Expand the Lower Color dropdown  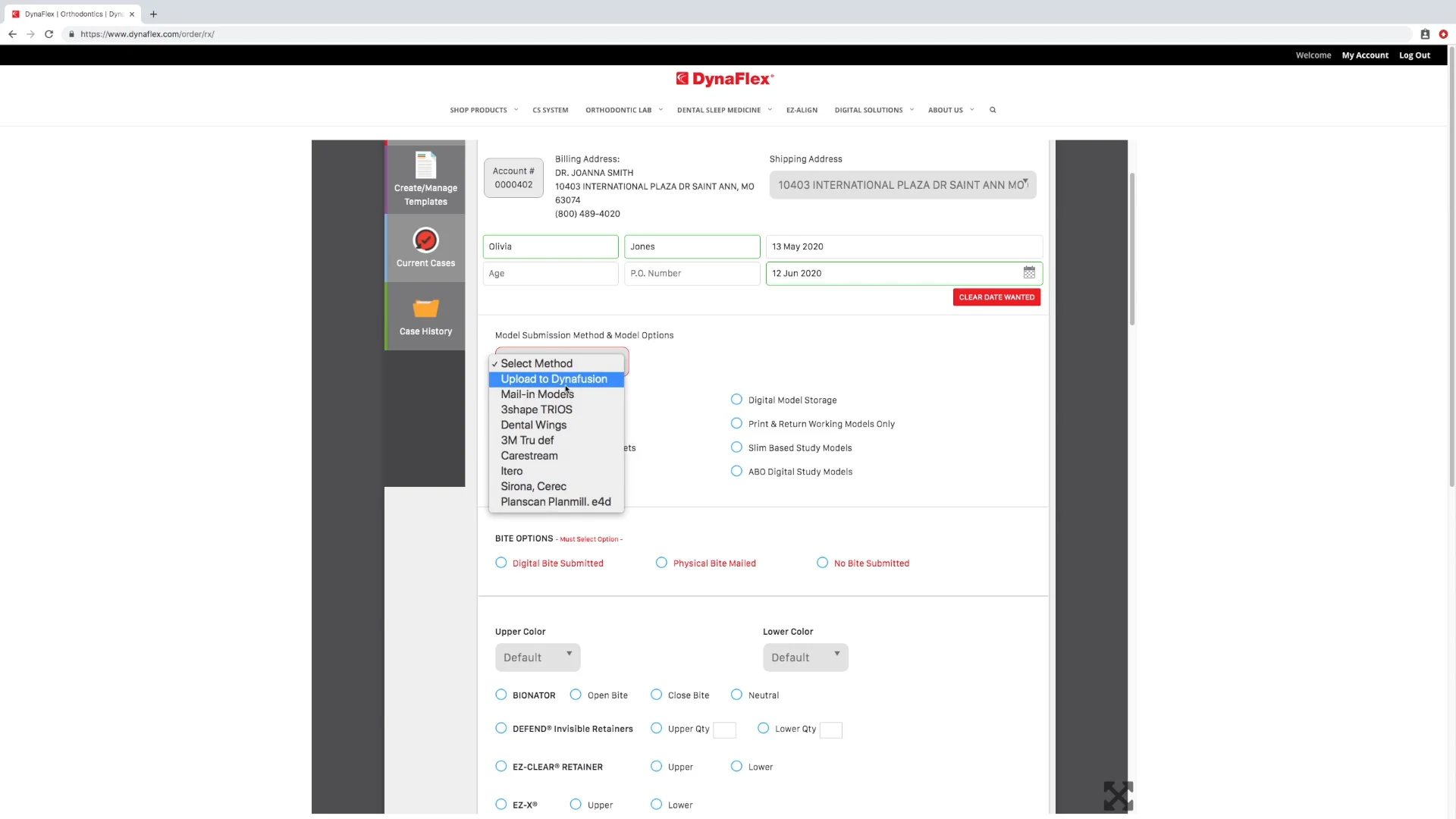(805, 657)
